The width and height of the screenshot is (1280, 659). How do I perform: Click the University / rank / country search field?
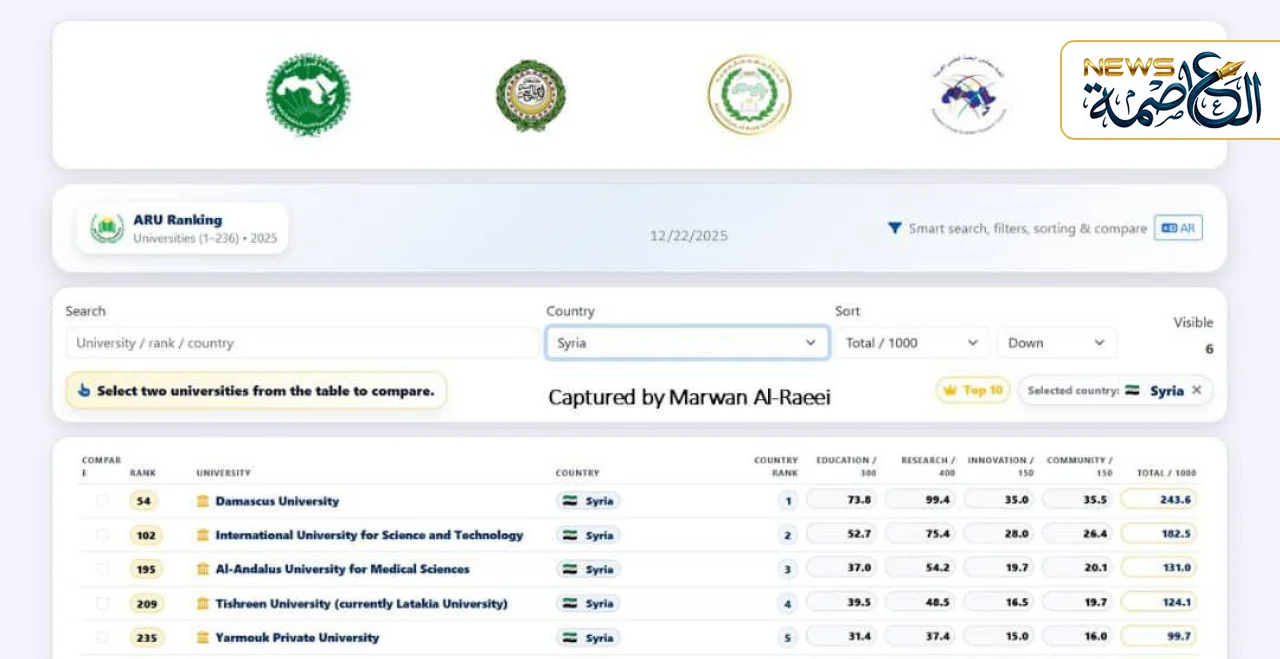(300, 343)
